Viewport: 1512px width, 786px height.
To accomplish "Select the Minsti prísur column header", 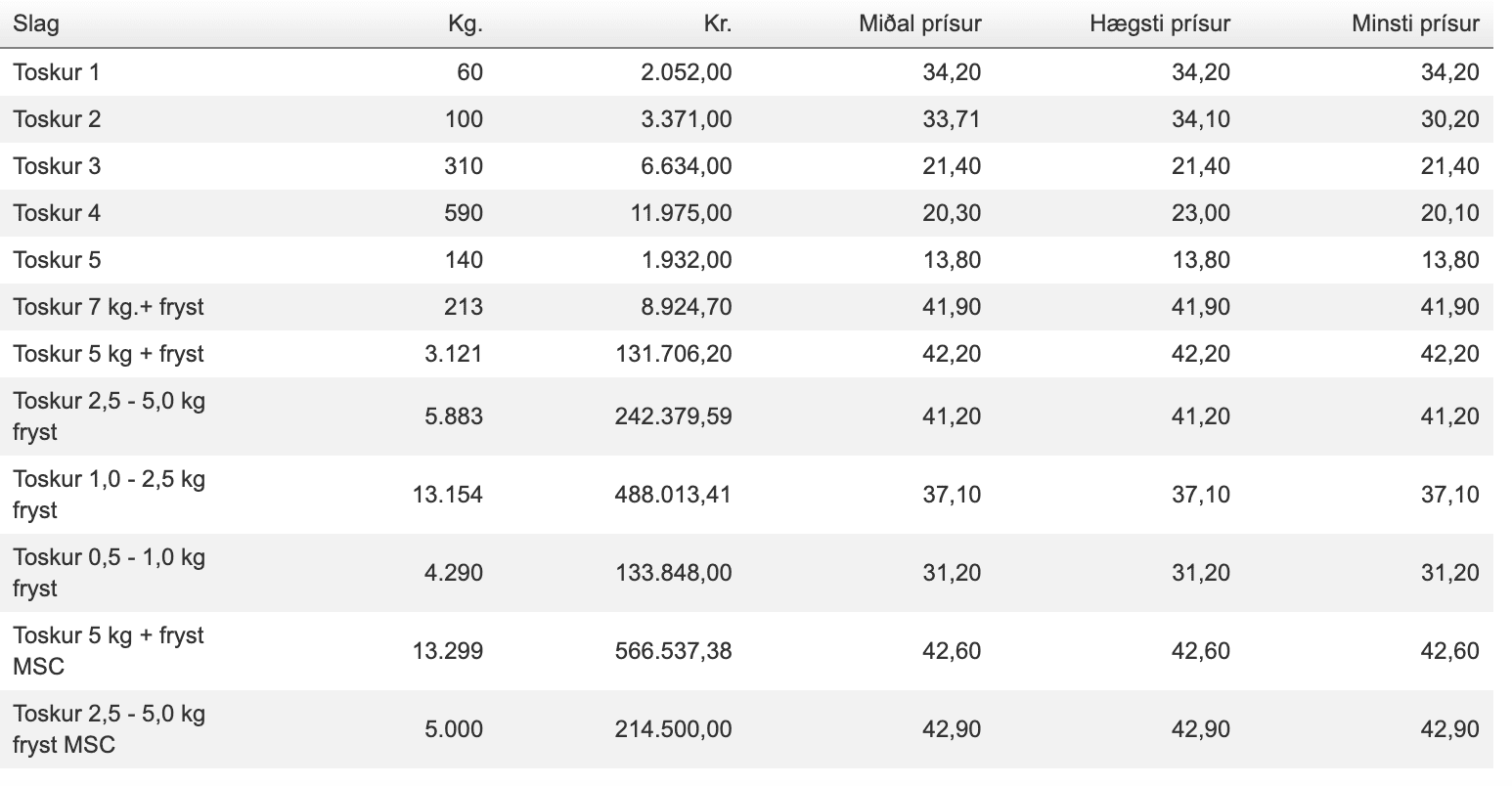I will (x=1415, y=24).
